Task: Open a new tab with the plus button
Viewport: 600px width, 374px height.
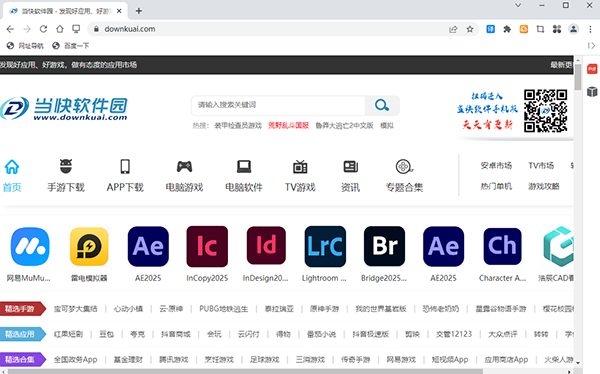Action: point(139,11)
